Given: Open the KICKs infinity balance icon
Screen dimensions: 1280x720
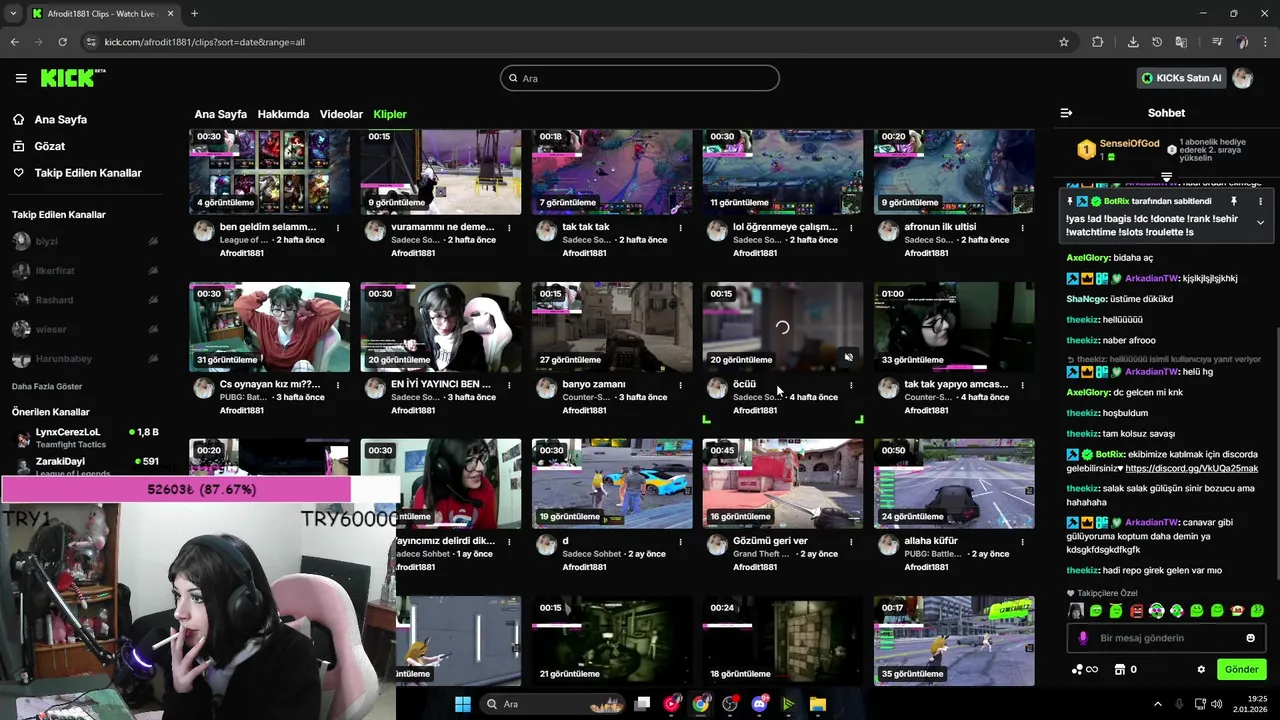Looking at the screenshot, I should pos(1085,669).
